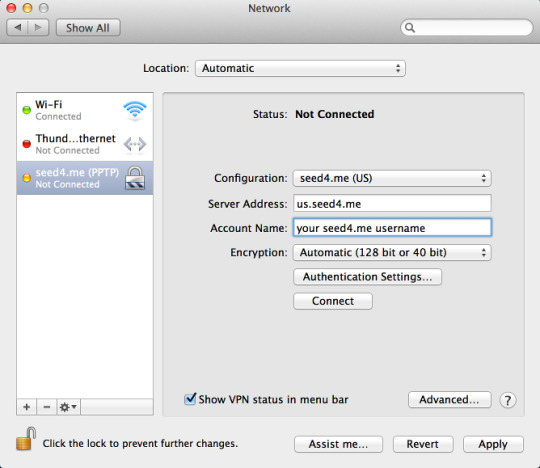
Task: Open the Advanced settings
Action: (449, 399)
